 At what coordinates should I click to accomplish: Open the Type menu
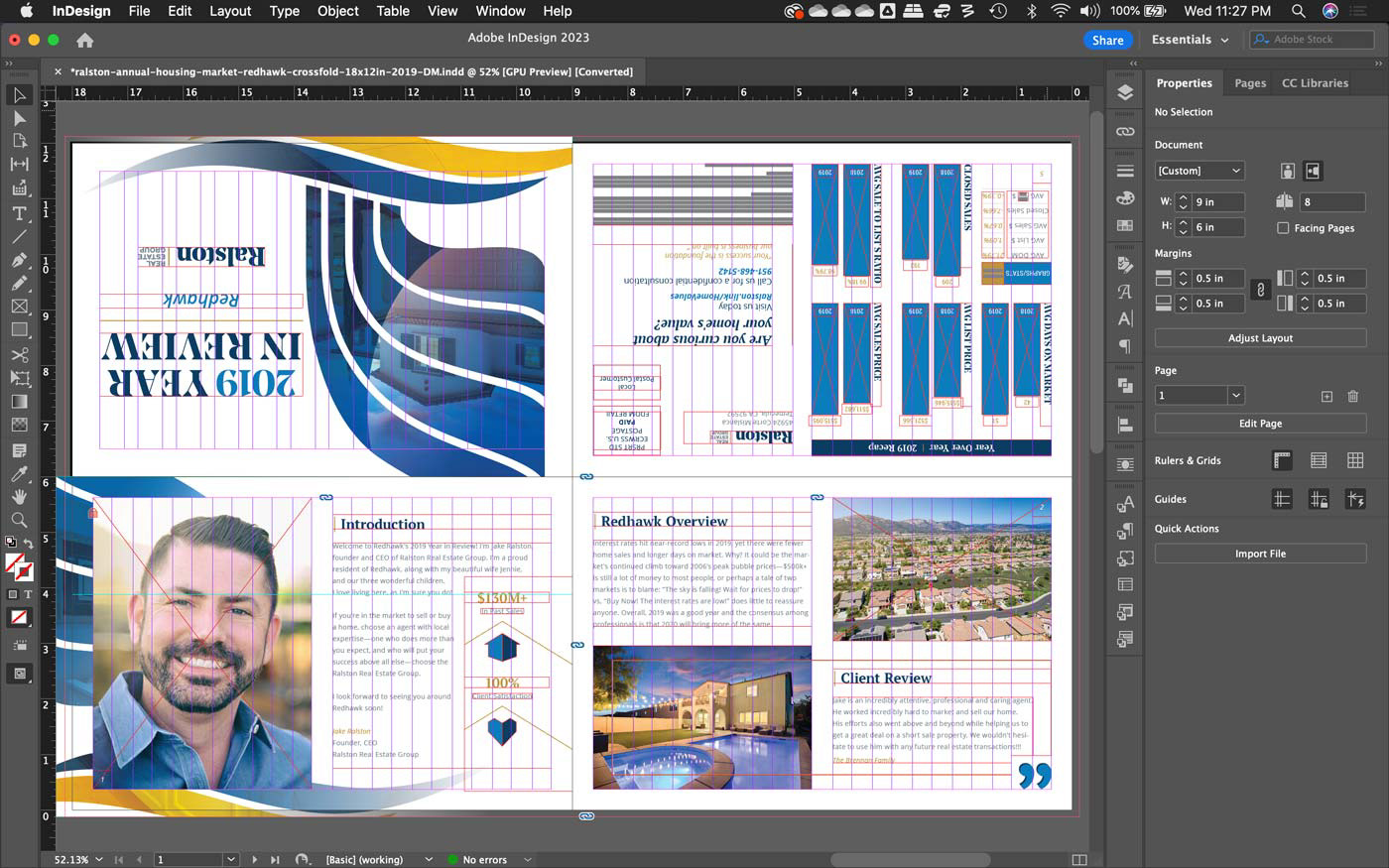(x=284, y=11)
